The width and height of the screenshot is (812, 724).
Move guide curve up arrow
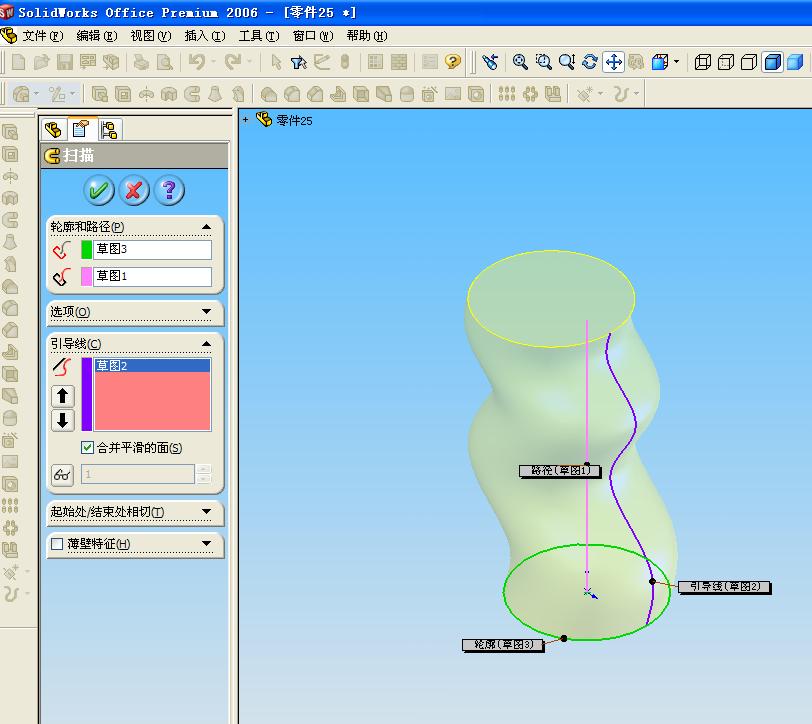click(63, 396)
